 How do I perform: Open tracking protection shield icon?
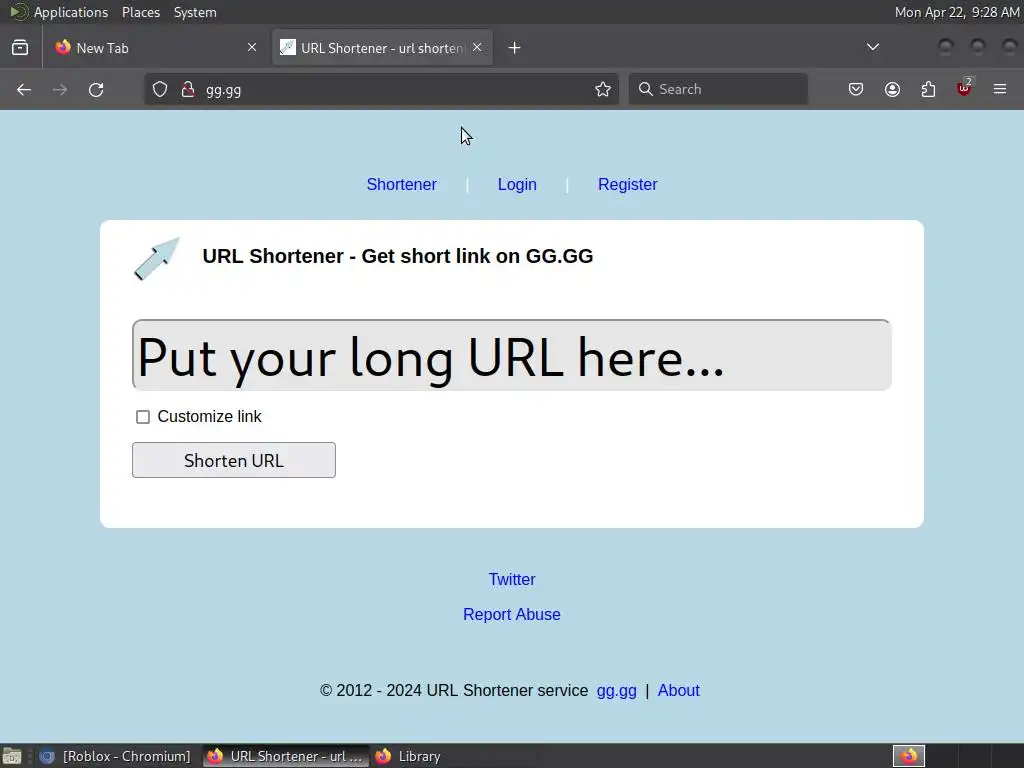click(160, 89)
